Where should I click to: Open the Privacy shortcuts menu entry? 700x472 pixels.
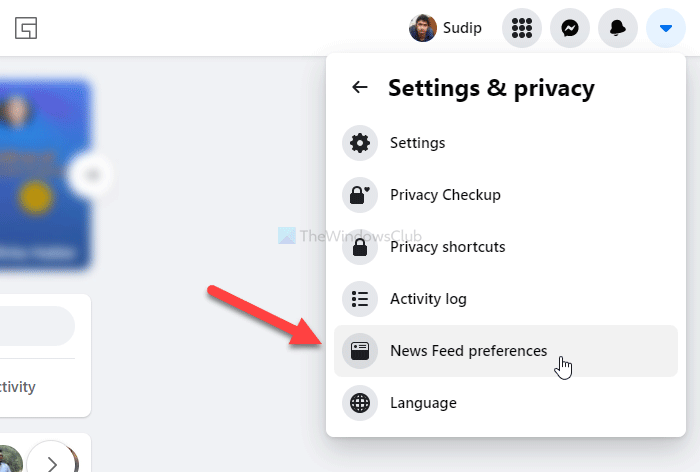(447, 247)
